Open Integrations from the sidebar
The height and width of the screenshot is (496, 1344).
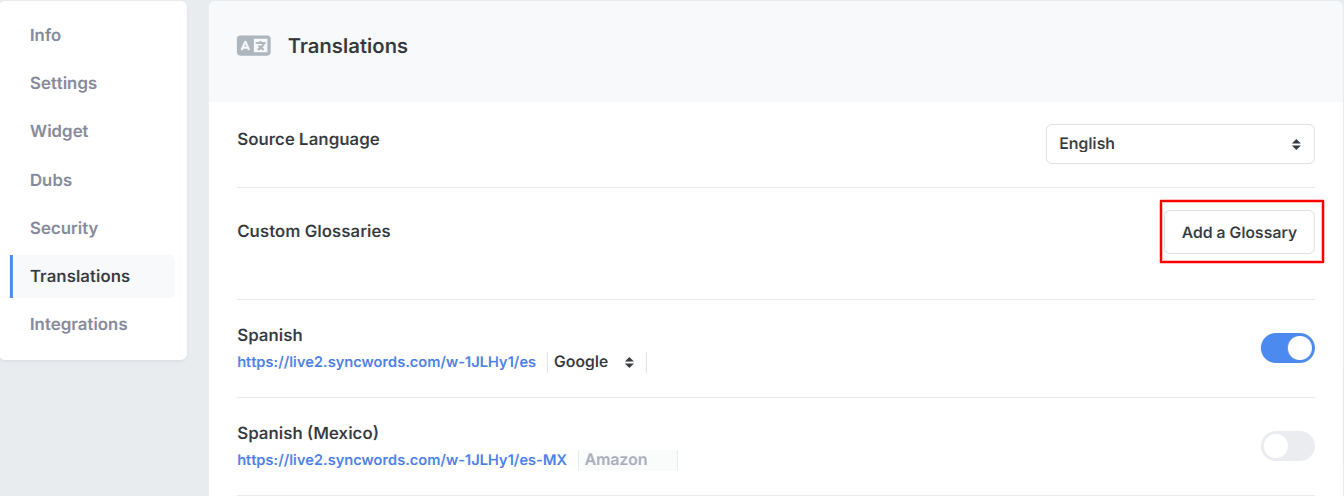point(78,324)
